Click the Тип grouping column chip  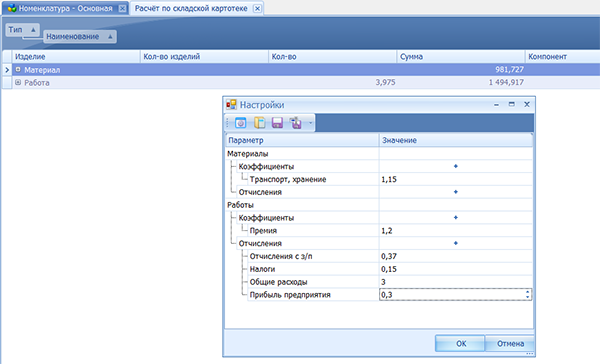click(23, 30)
